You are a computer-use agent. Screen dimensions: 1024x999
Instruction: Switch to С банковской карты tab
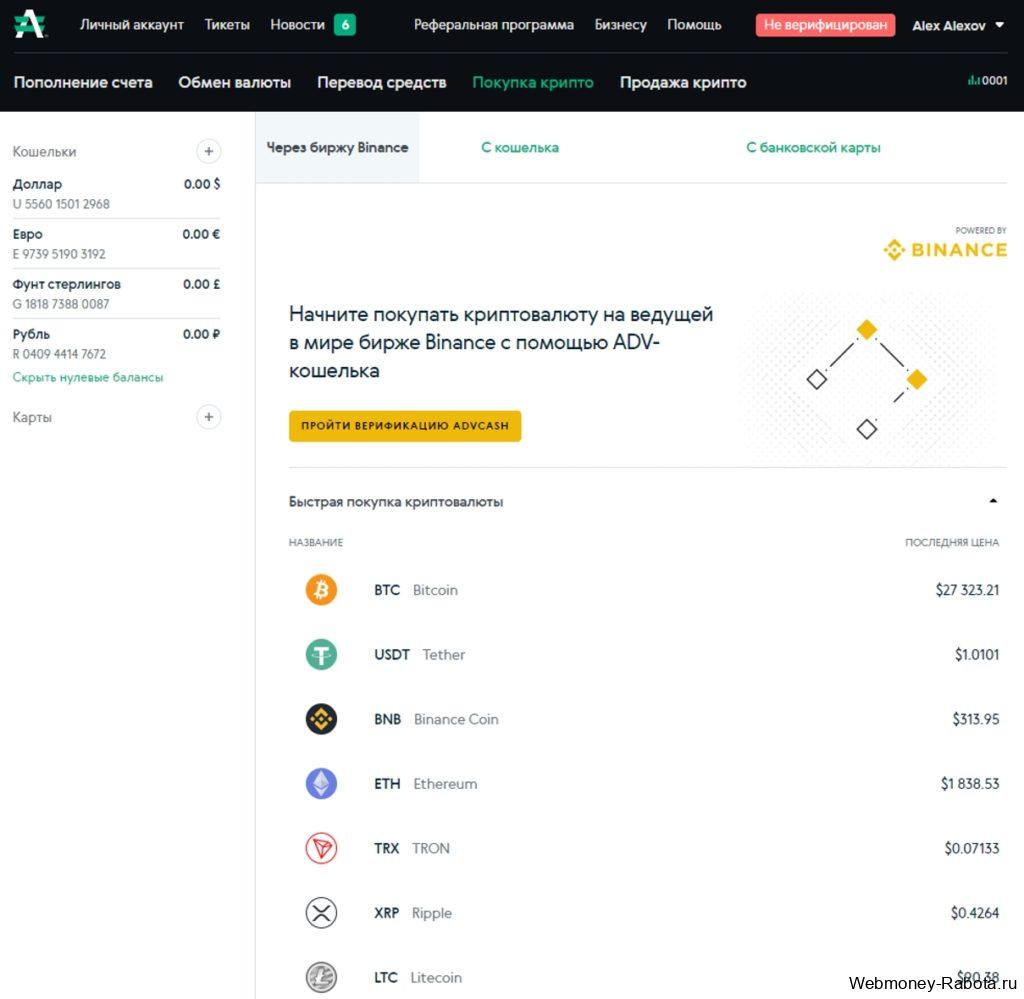(x=813, y=148)
